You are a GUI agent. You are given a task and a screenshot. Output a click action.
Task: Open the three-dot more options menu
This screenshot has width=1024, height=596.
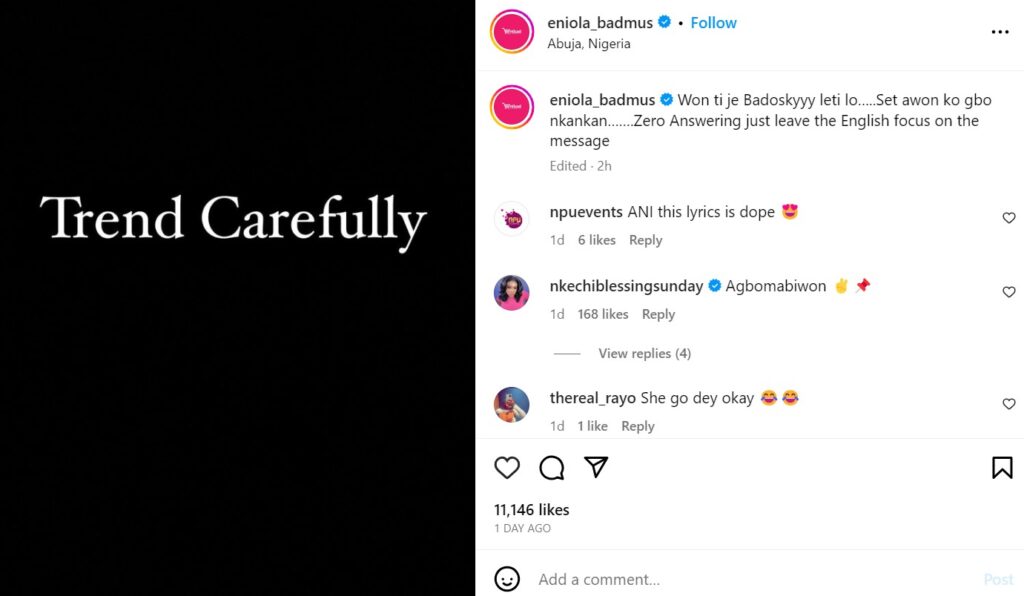coord(1000,32)
